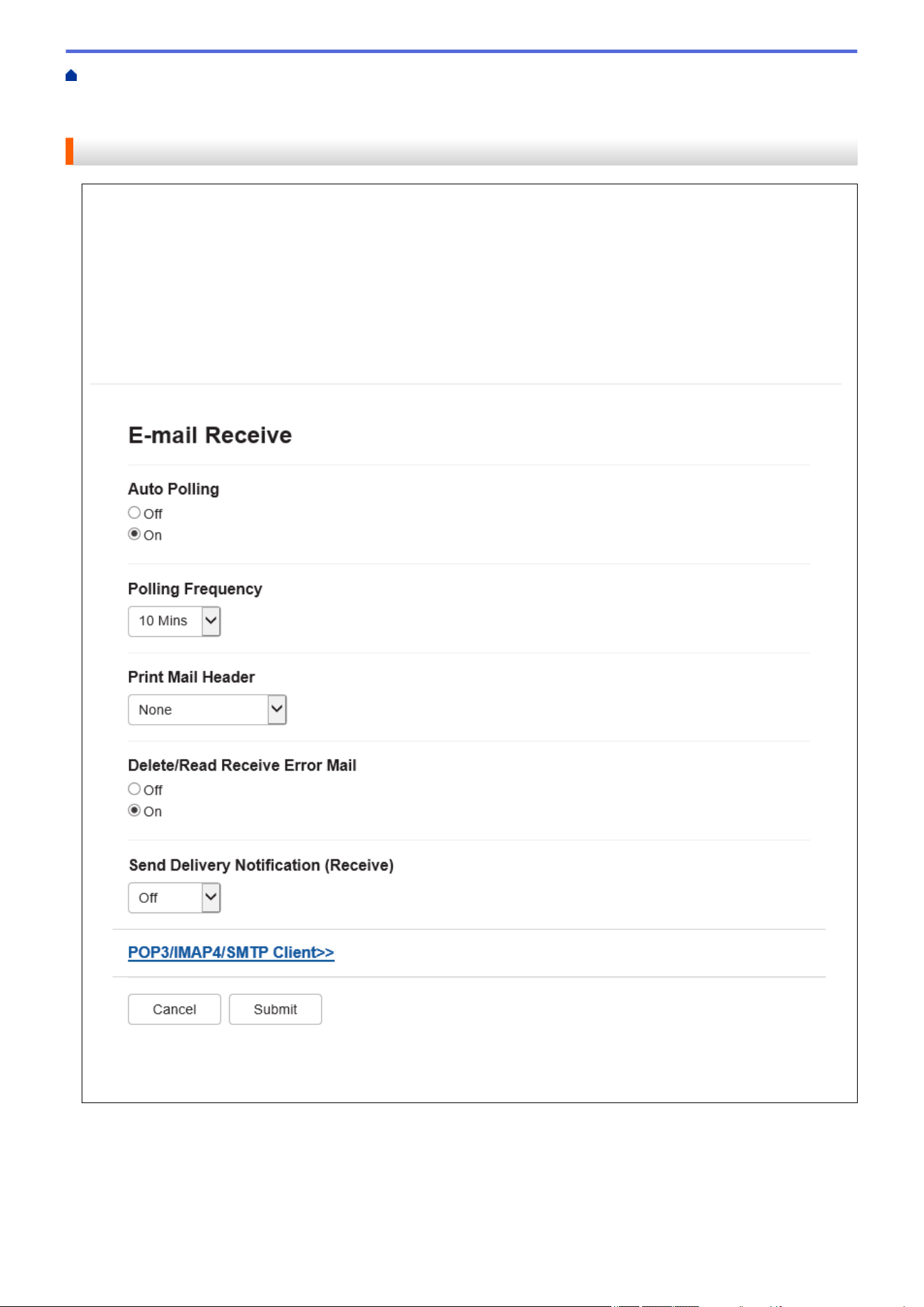Set Auto Polling to On

134,534
